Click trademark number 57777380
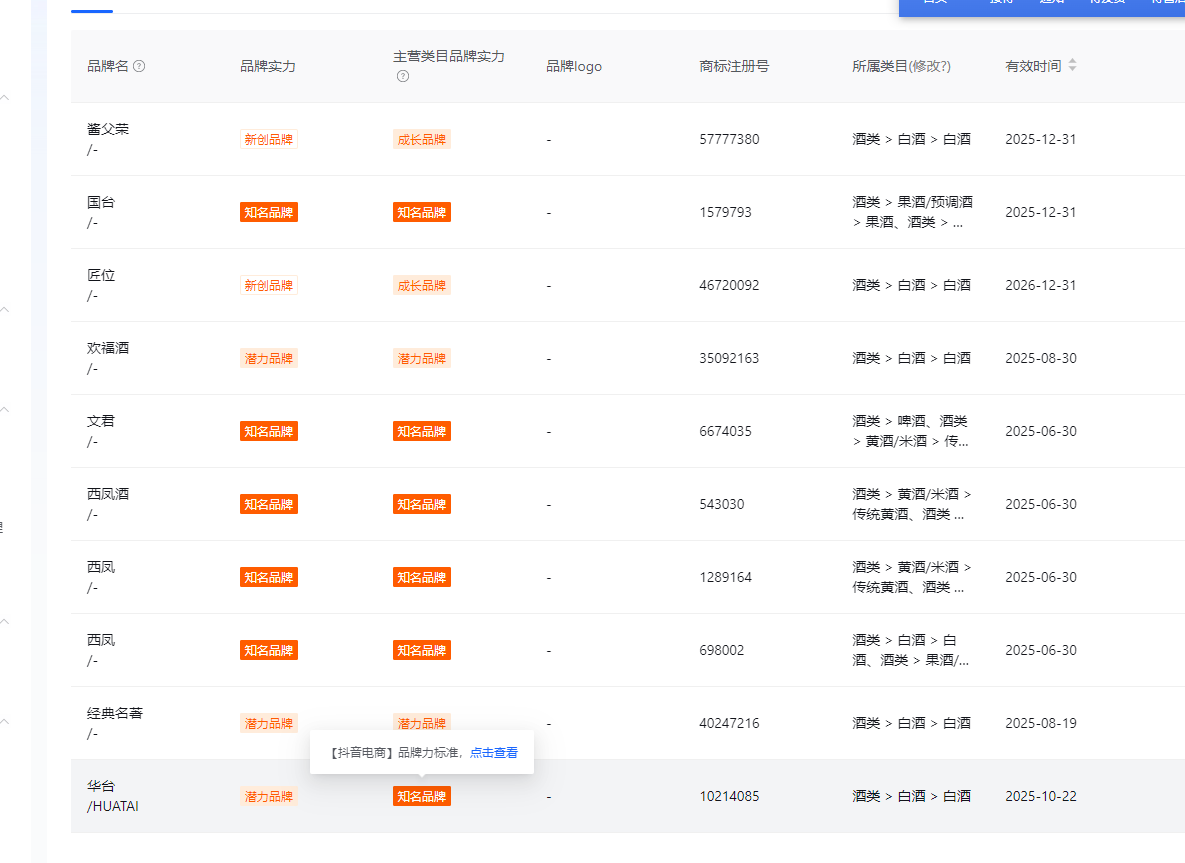1185x863 pixels. click(x=729, y=139)
